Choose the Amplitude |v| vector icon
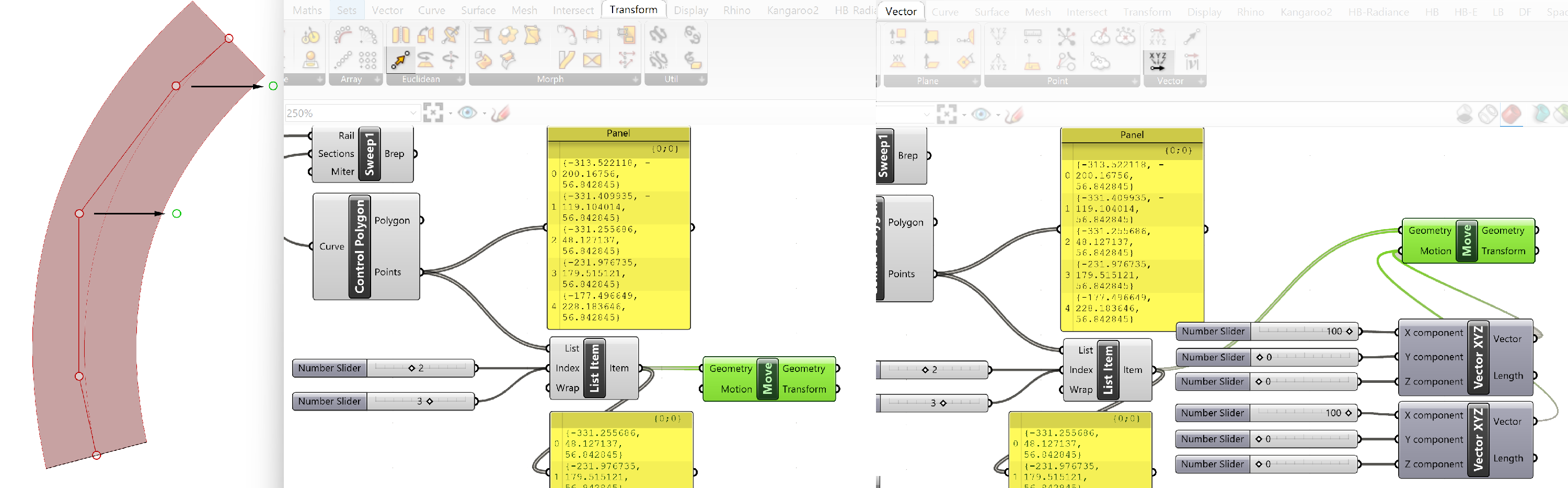 click(1191, 62)
